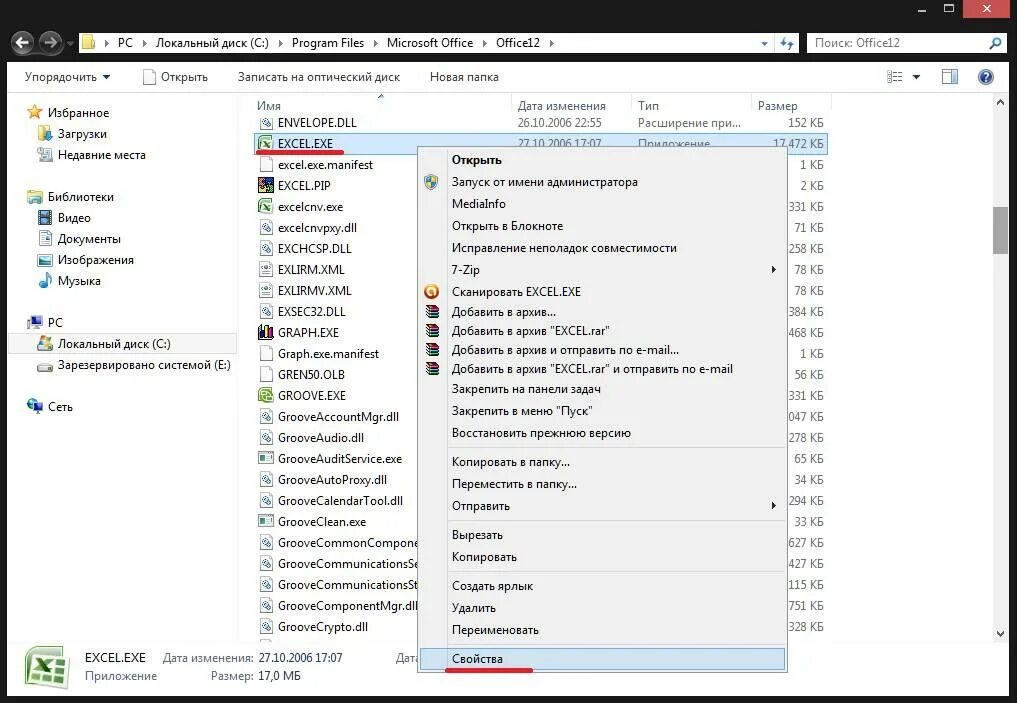Click the Forward navigation arrow
The height and width of the screenshot is (703, 1017).
(50, 43)
